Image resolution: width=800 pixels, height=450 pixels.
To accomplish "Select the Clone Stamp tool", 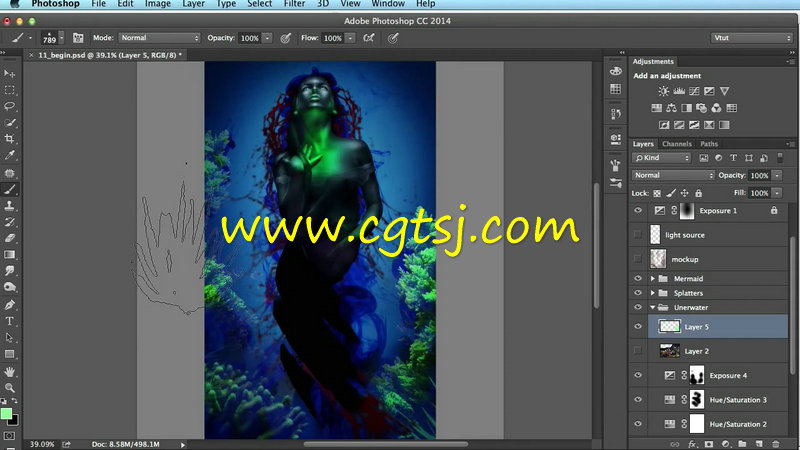I will point(9,206).
